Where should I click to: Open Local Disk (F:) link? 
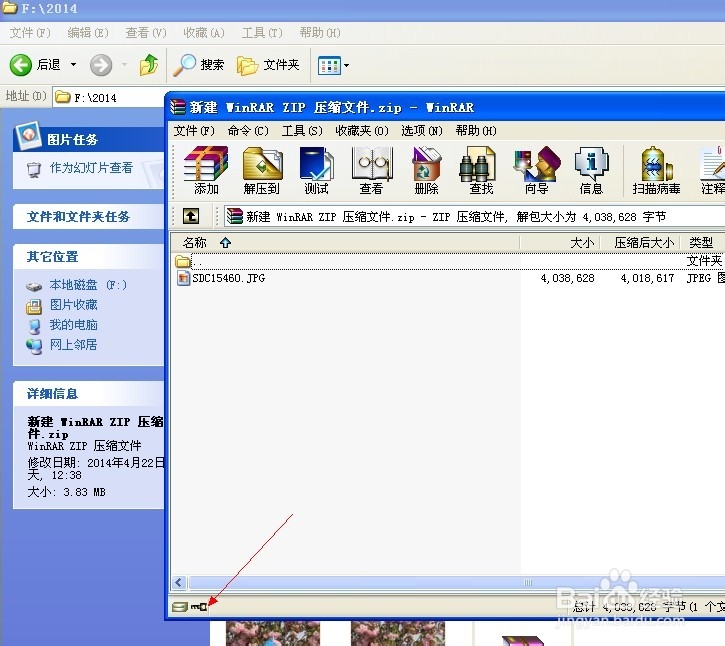pyautogui.click(x=88, y=285)
